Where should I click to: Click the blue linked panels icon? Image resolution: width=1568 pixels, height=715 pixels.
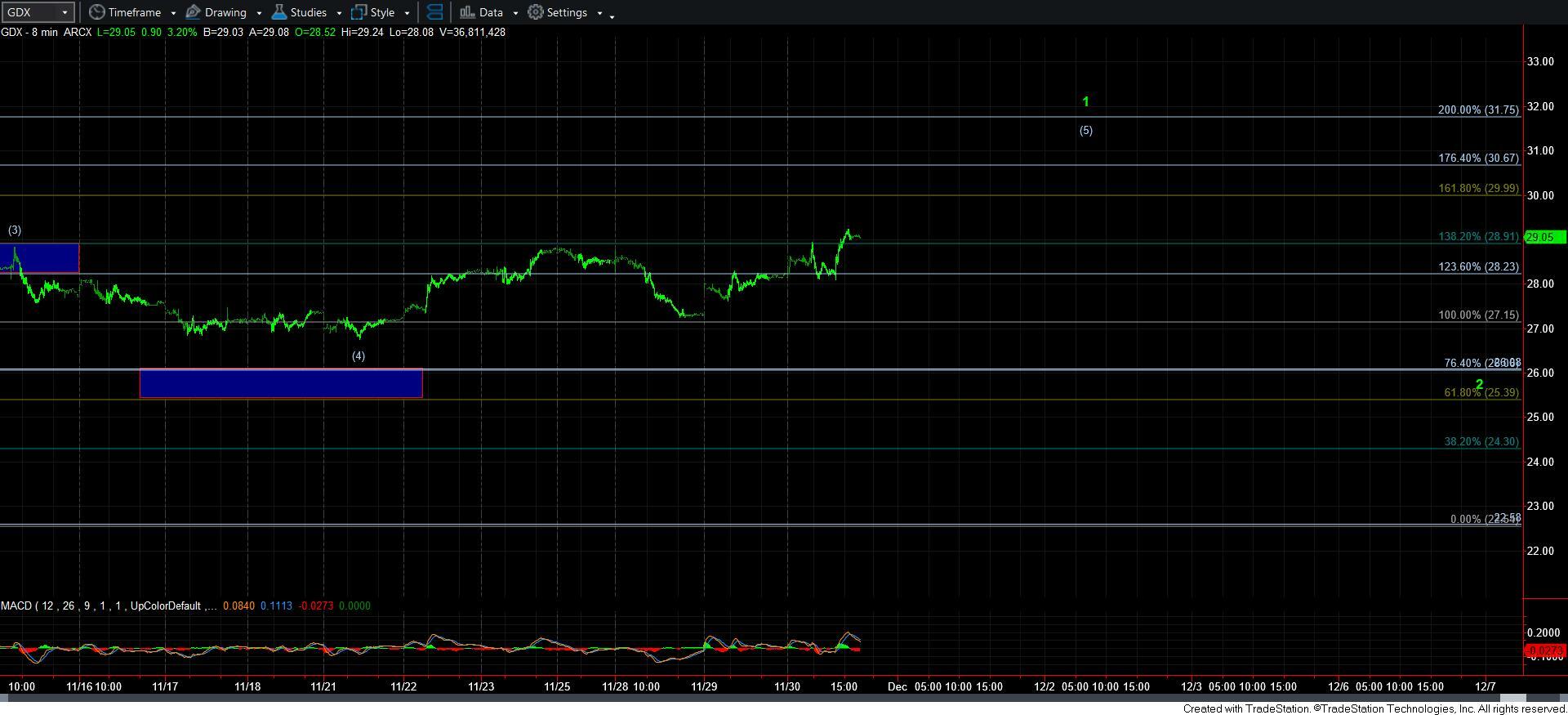(x=435, y=12)
